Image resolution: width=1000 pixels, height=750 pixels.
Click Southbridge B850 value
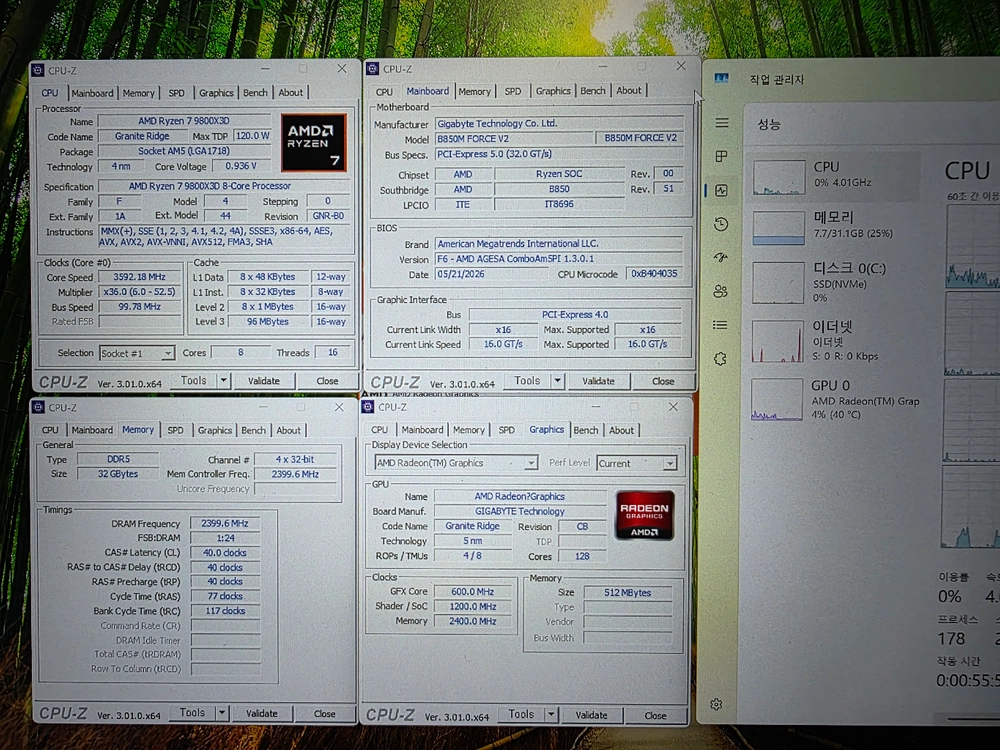coord(559,189)
